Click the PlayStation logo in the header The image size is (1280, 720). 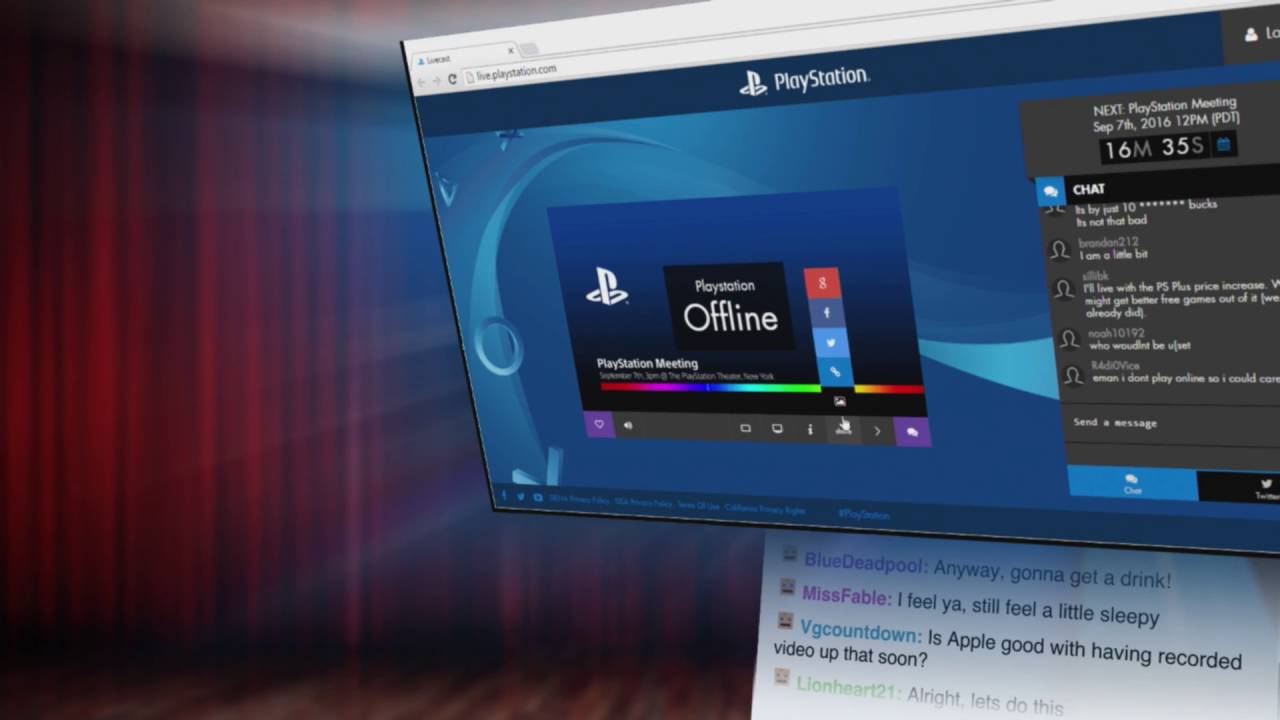[x=804, y=80]
